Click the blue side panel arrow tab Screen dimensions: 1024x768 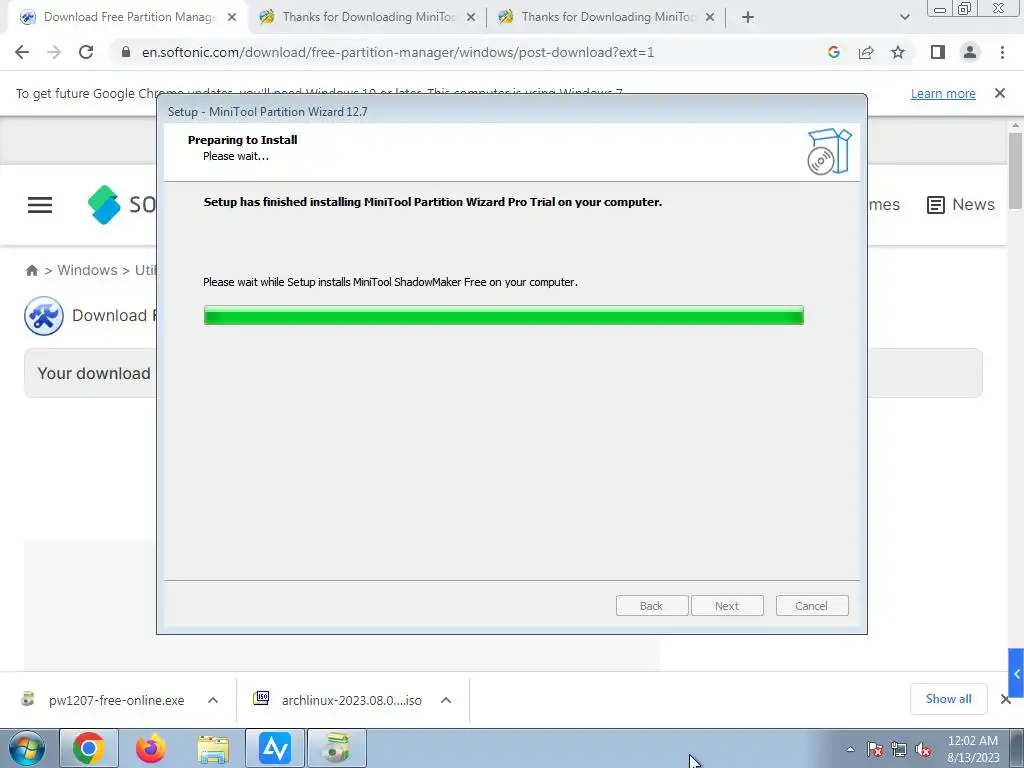(x=1016, y=673)
